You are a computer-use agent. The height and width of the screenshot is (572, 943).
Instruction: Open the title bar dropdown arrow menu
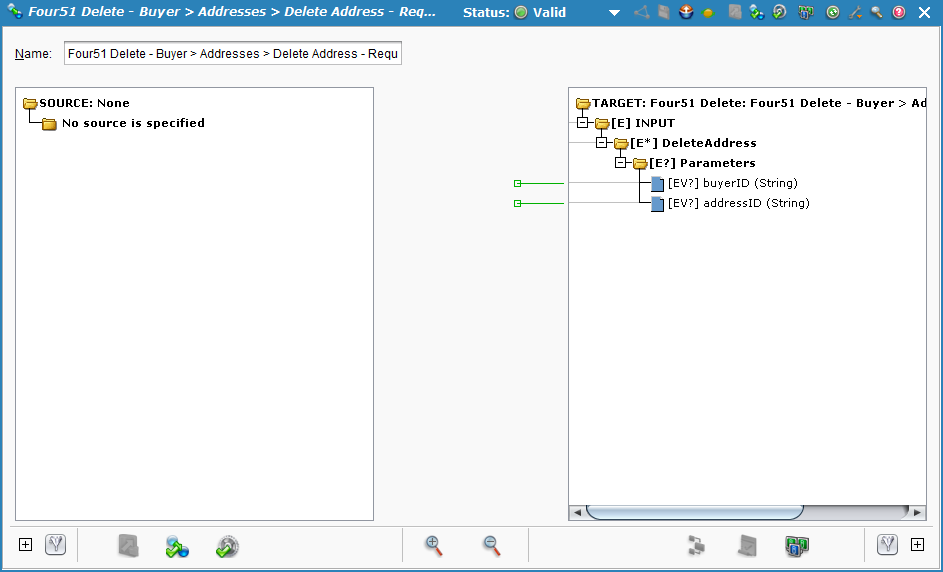615,13
